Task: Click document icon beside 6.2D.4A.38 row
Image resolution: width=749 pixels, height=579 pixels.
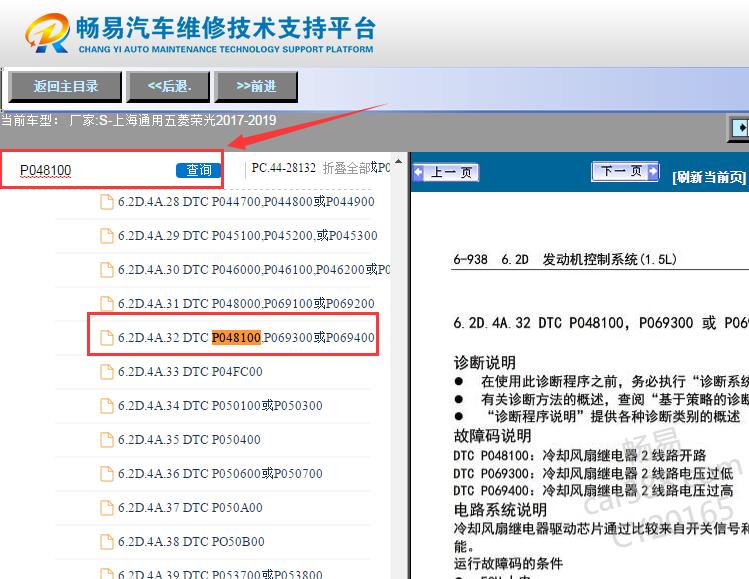Action: tap(107, 541)
